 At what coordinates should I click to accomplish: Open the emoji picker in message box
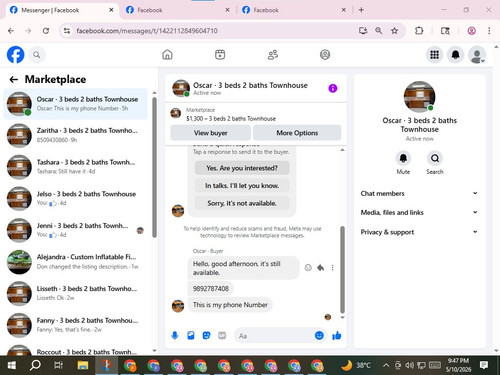point(319,335)
